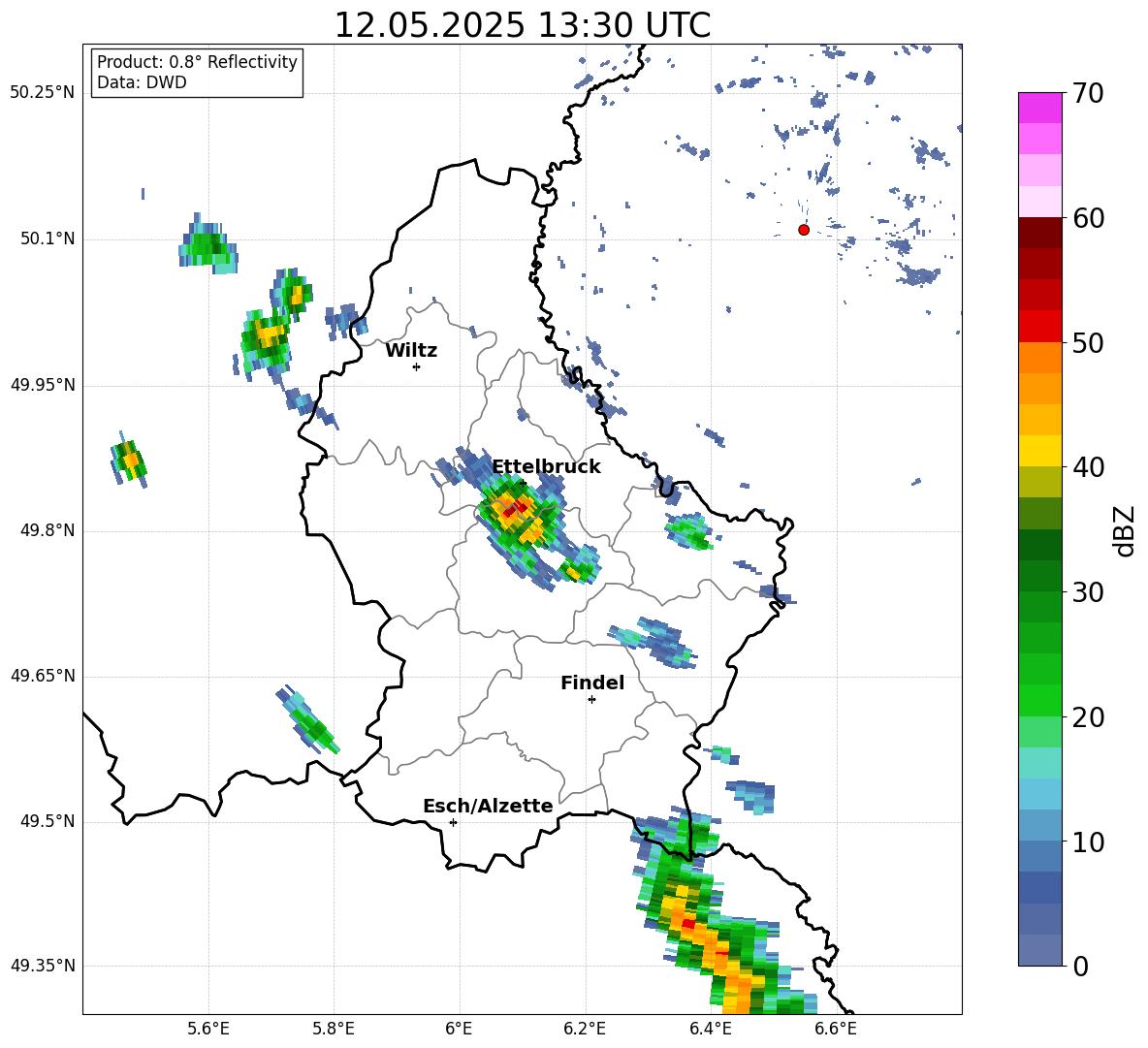This screenshot has height=1048, width=1148.
Task: Click the magenta top segment of the colorbar
Action: (1039, 108)
